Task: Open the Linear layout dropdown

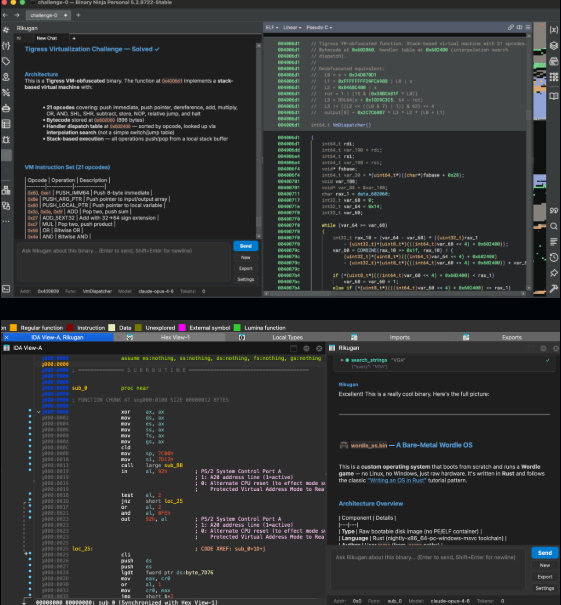Action: pyautogui.click(x=292, y=27)
